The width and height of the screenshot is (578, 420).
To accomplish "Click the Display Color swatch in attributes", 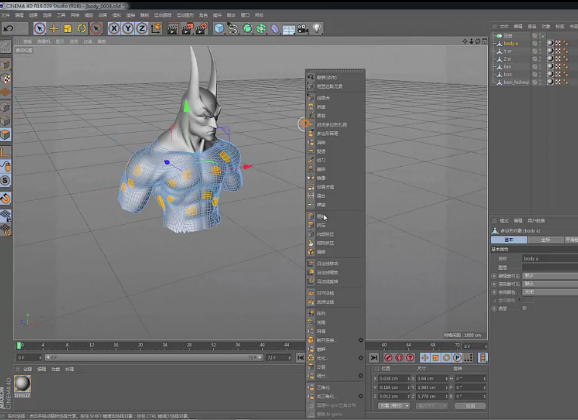I will coord(528,300).
